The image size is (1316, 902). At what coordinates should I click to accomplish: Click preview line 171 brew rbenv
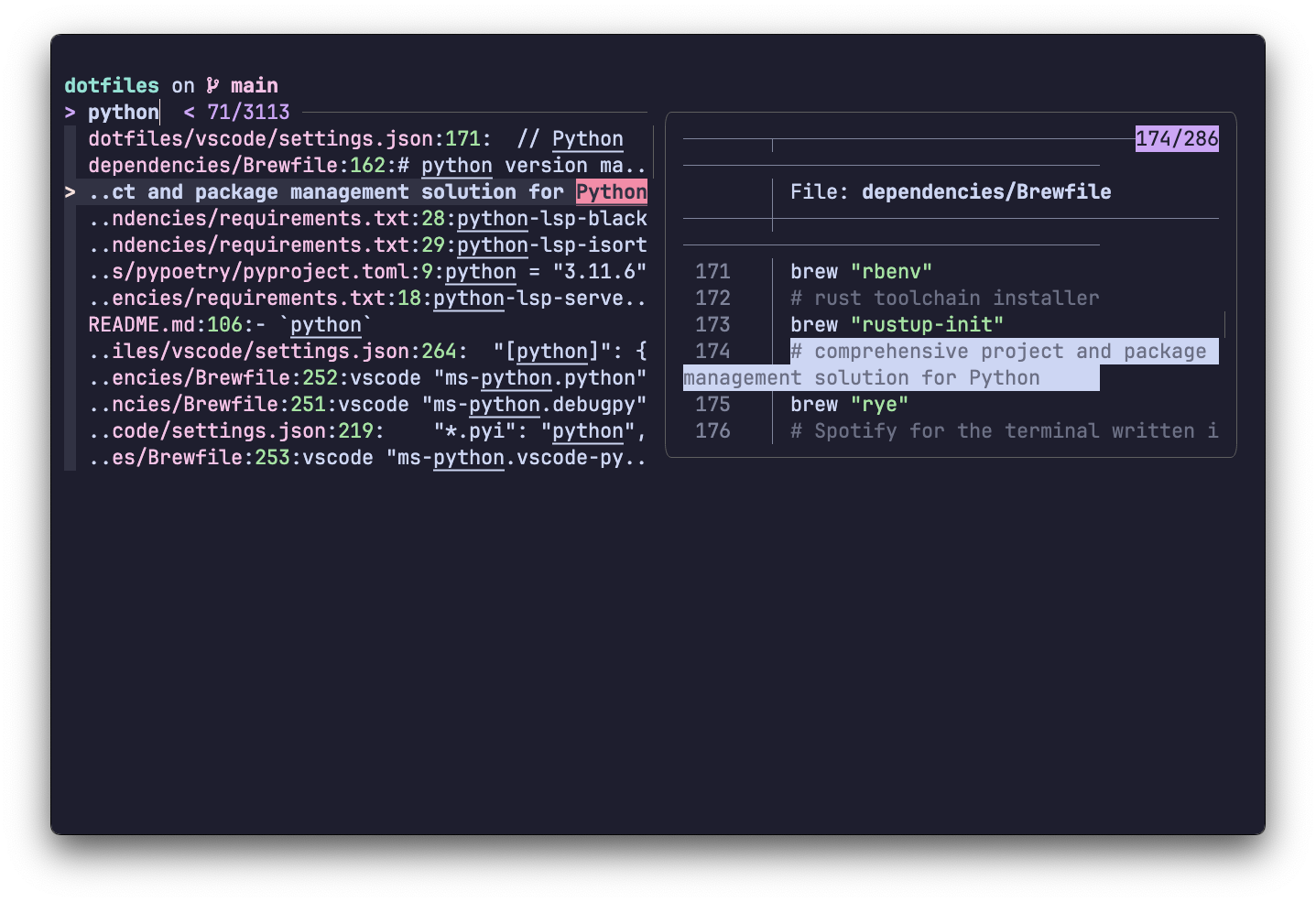[861, 271]
